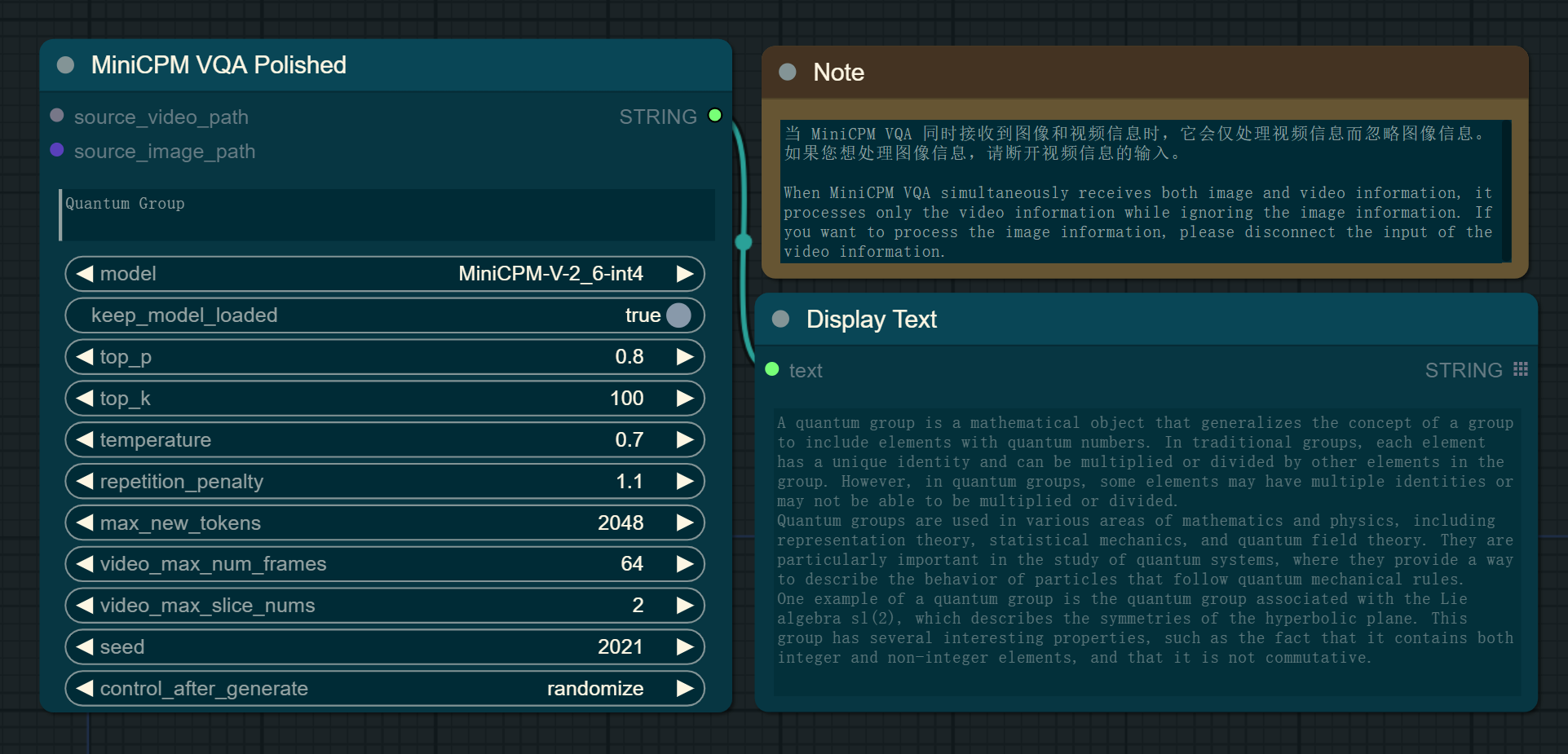Click the source_video_path input socket
This screenshot has width=1568, height=754.
click(57, 116)
